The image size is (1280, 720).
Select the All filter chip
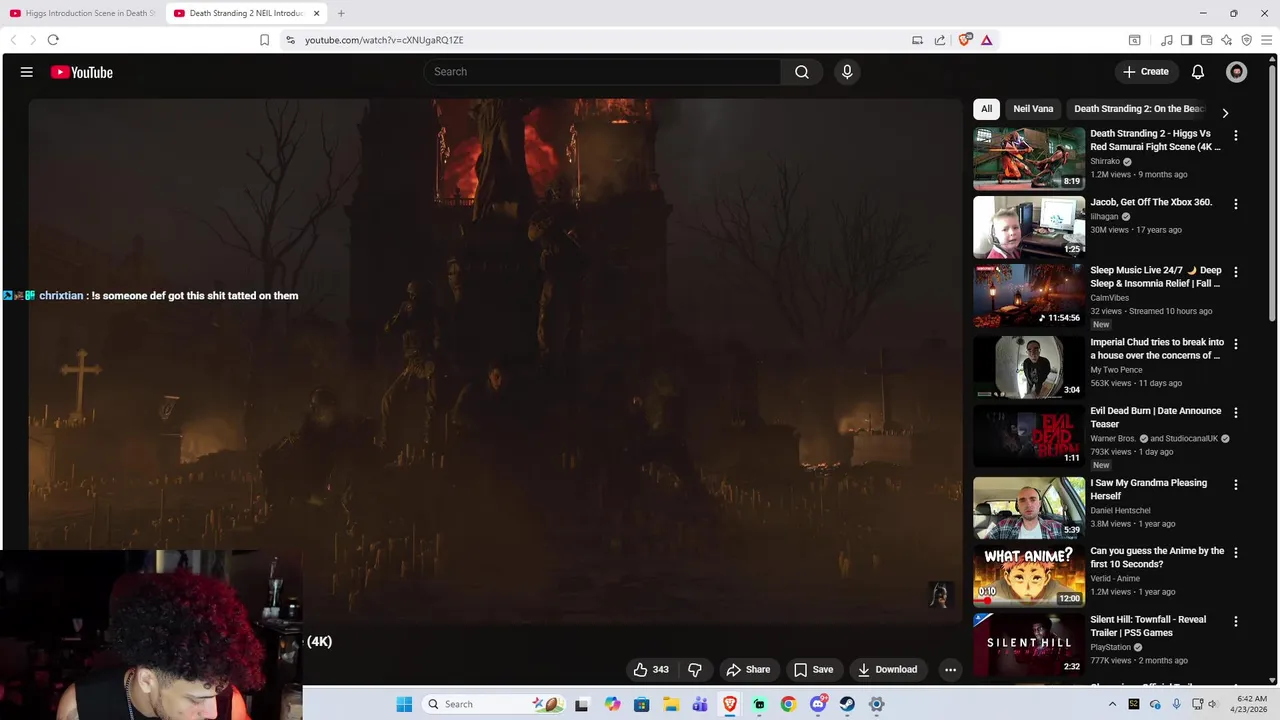click(986, 109)
